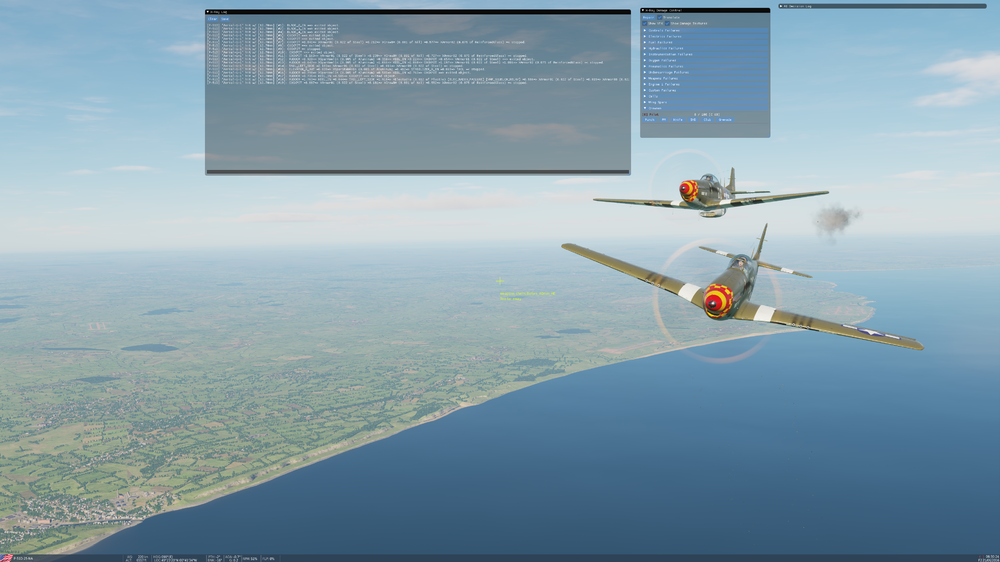This screenshot has width=1000, height=562.
Task: Collapse the opened Crewman section
Action: 705,108
